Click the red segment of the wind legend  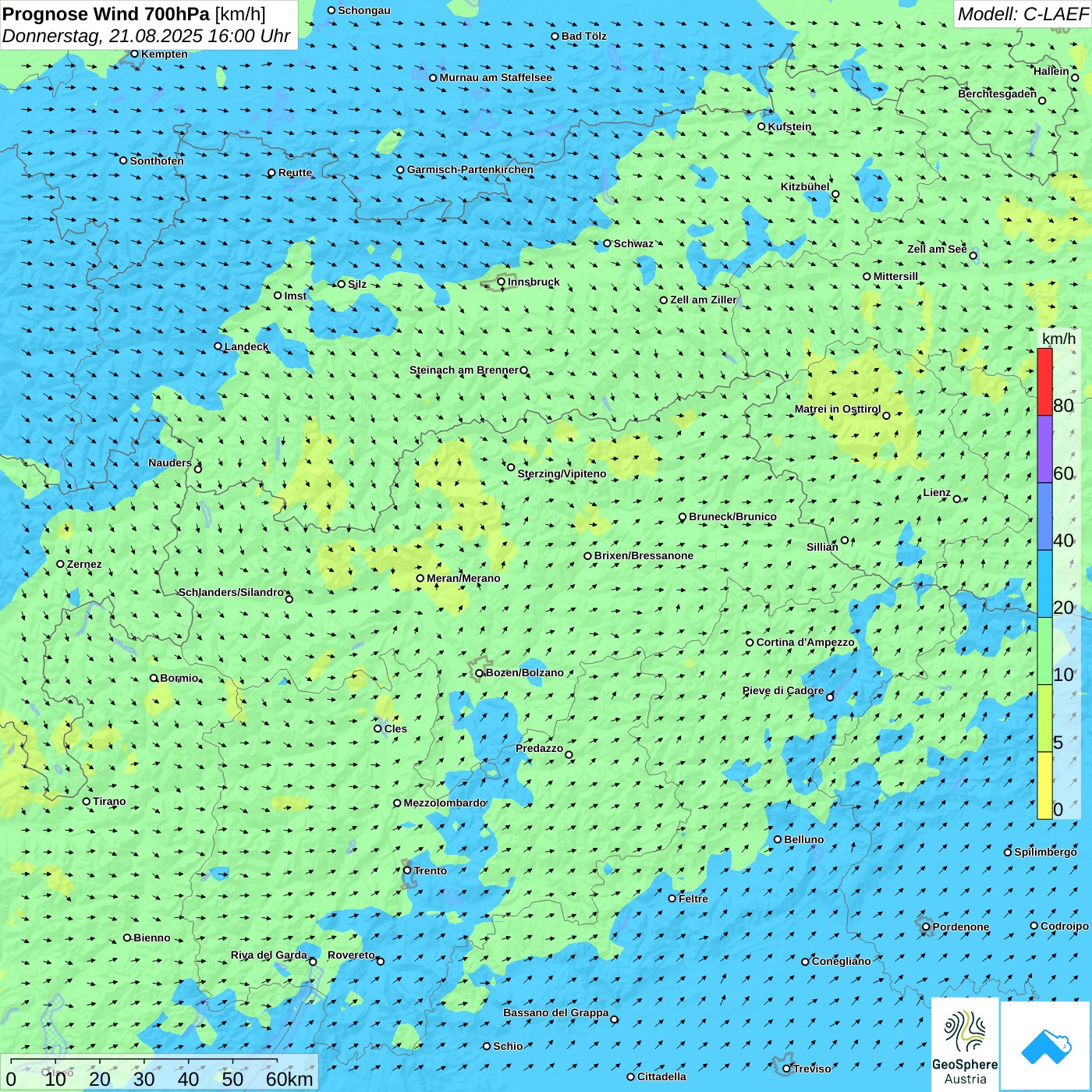click(1044, 381)
